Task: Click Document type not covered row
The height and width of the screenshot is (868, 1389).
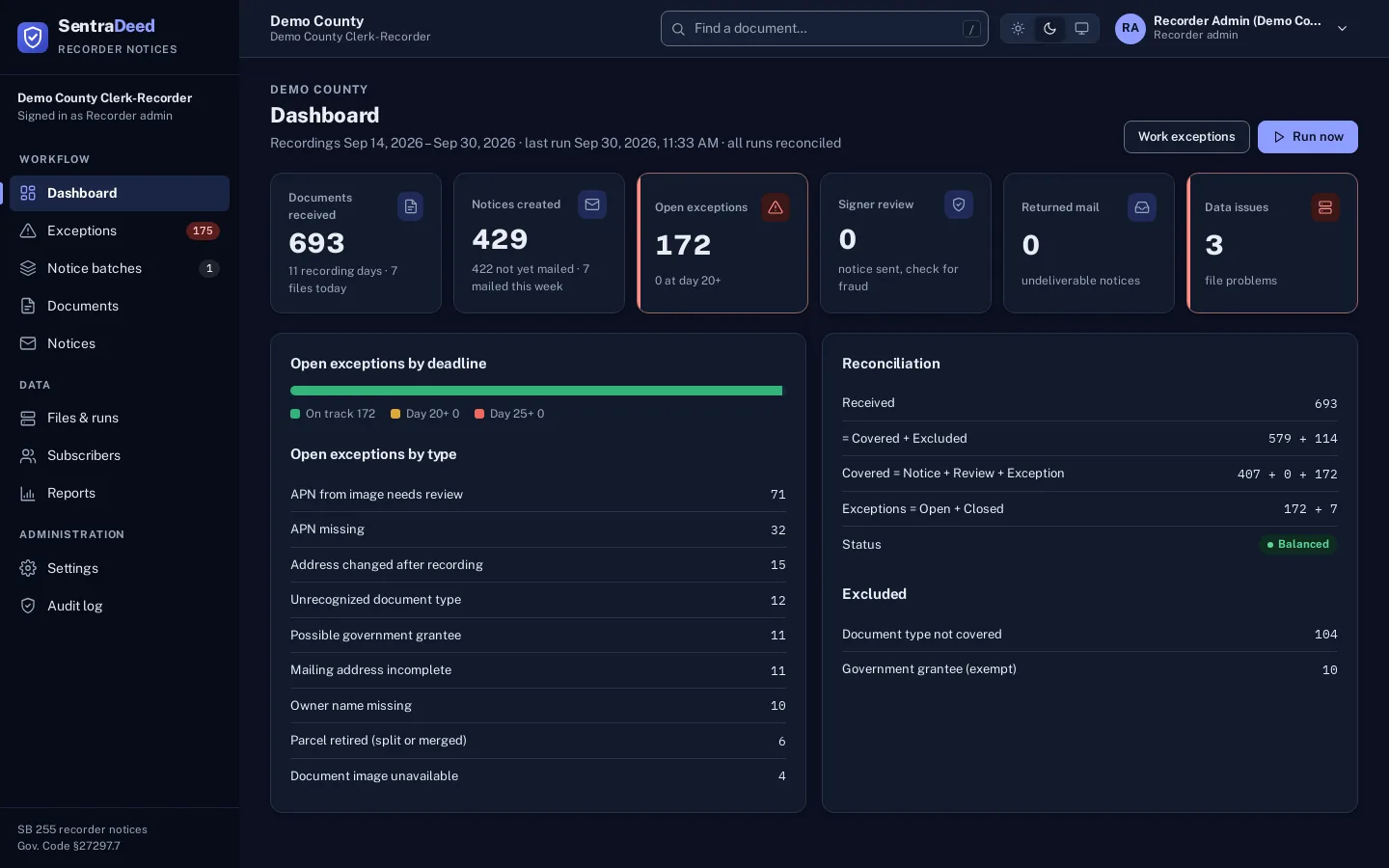Action: click(1090, 634)
